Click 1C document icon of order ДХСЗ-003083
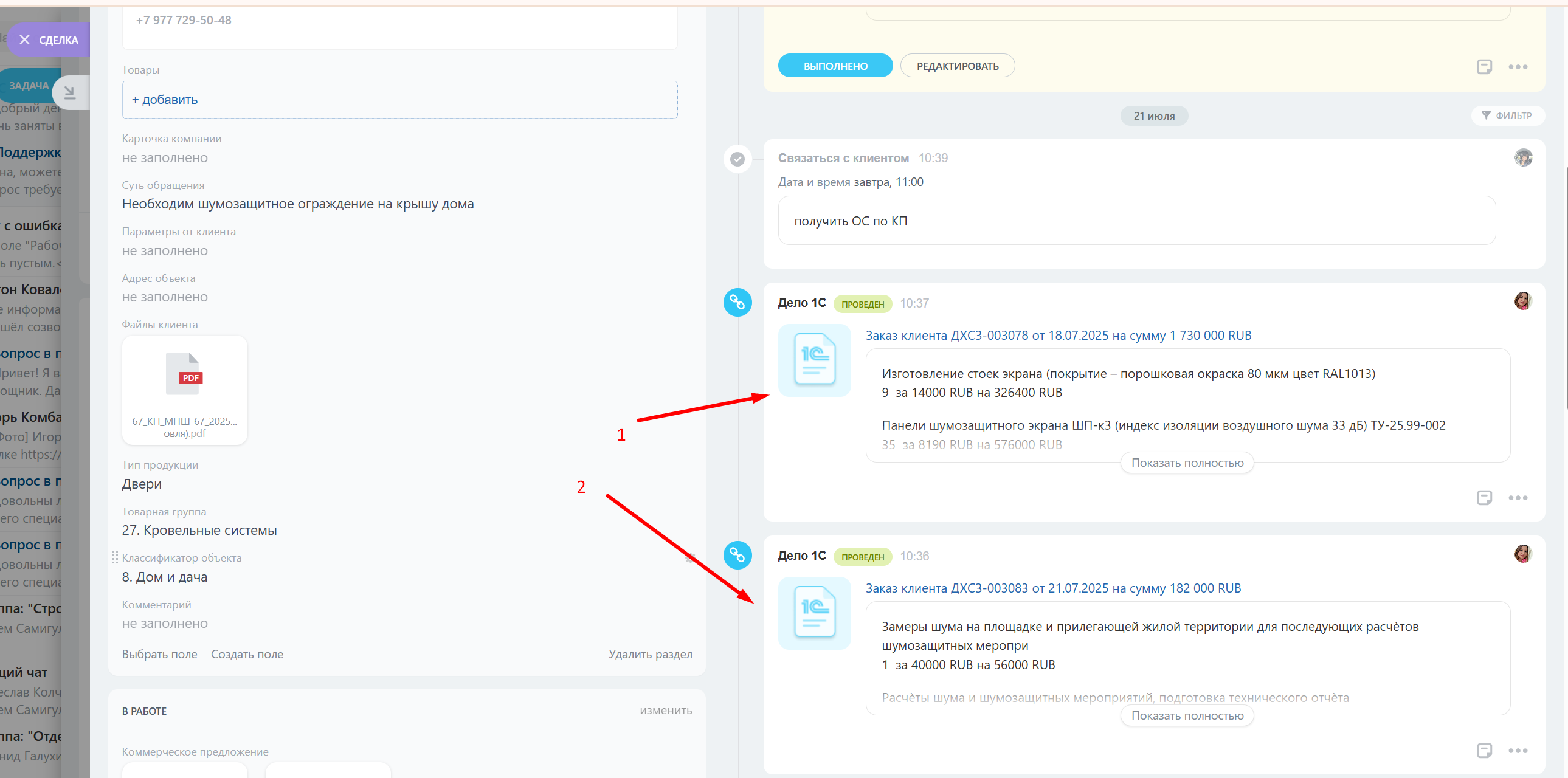The image size is (1568, 778). click(815, 613)
